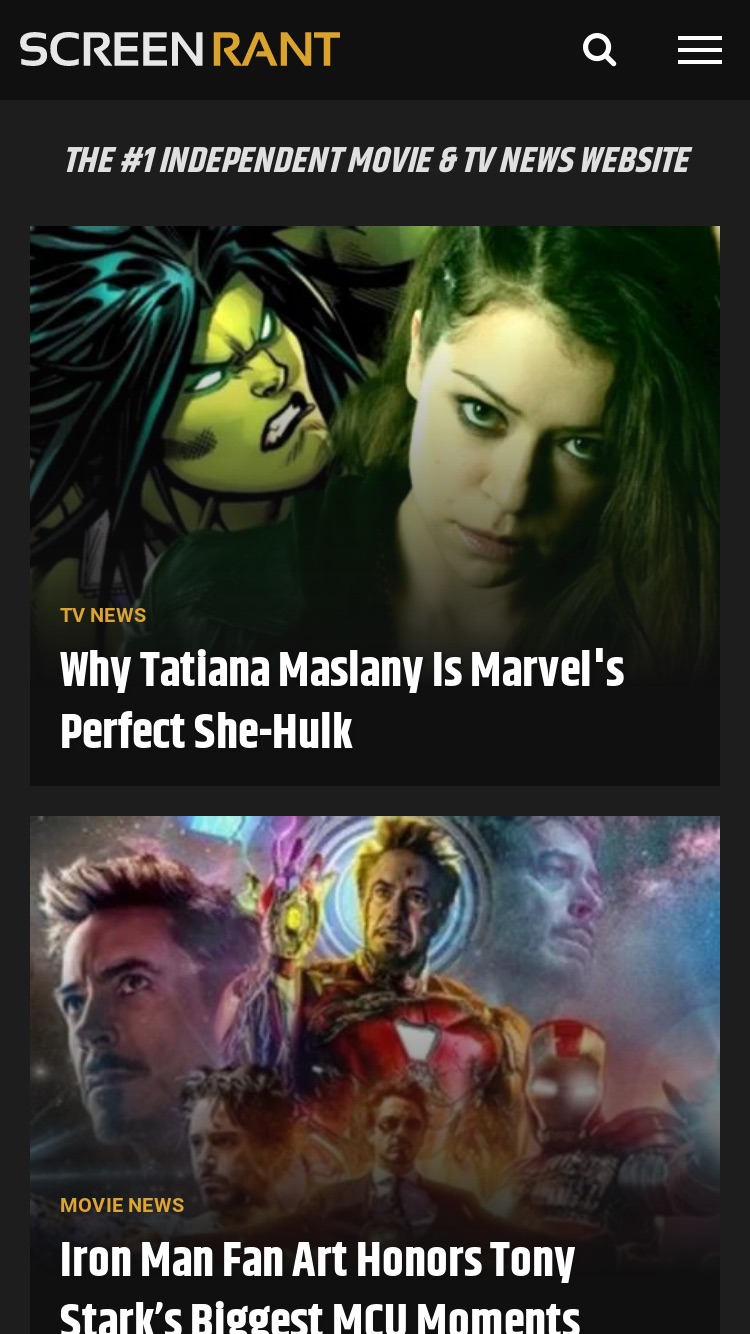
Task: Open the search magnifier icon
Action: [x=599, y=50]
